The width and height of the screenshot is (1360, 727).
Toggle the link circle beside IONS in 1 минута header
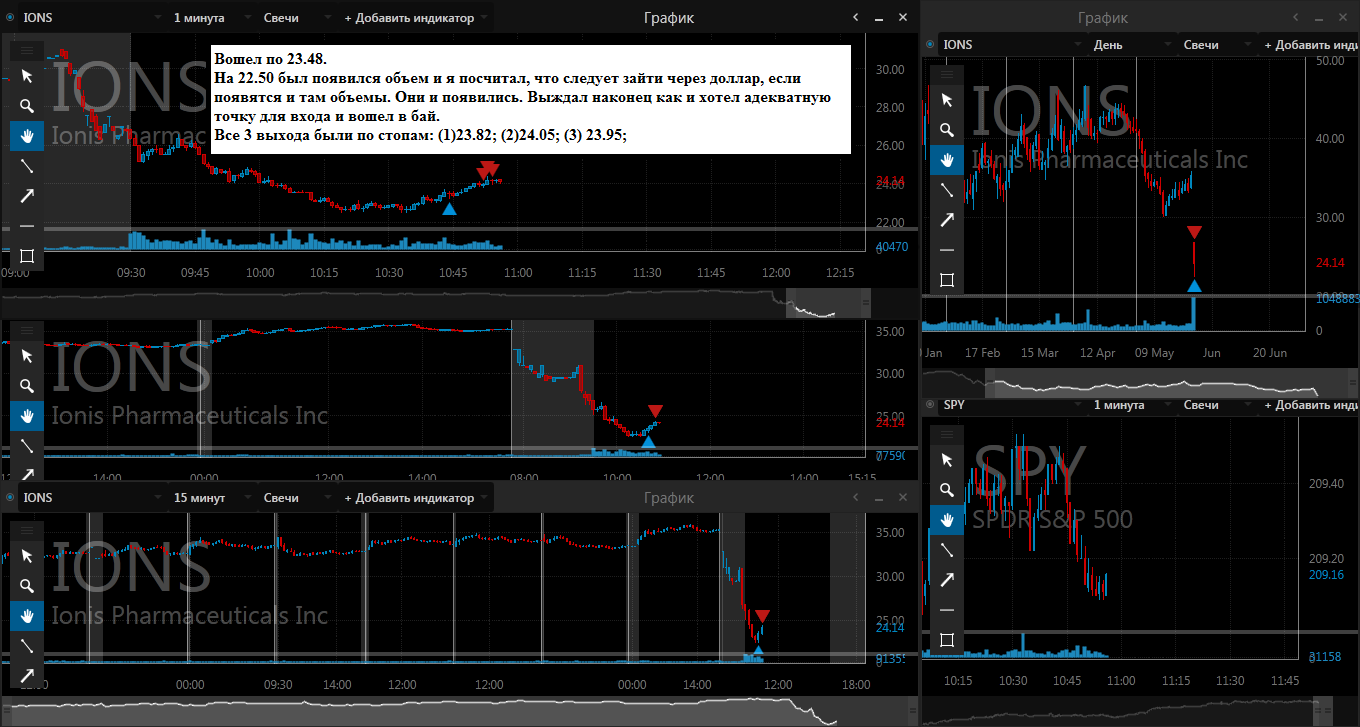10,17
